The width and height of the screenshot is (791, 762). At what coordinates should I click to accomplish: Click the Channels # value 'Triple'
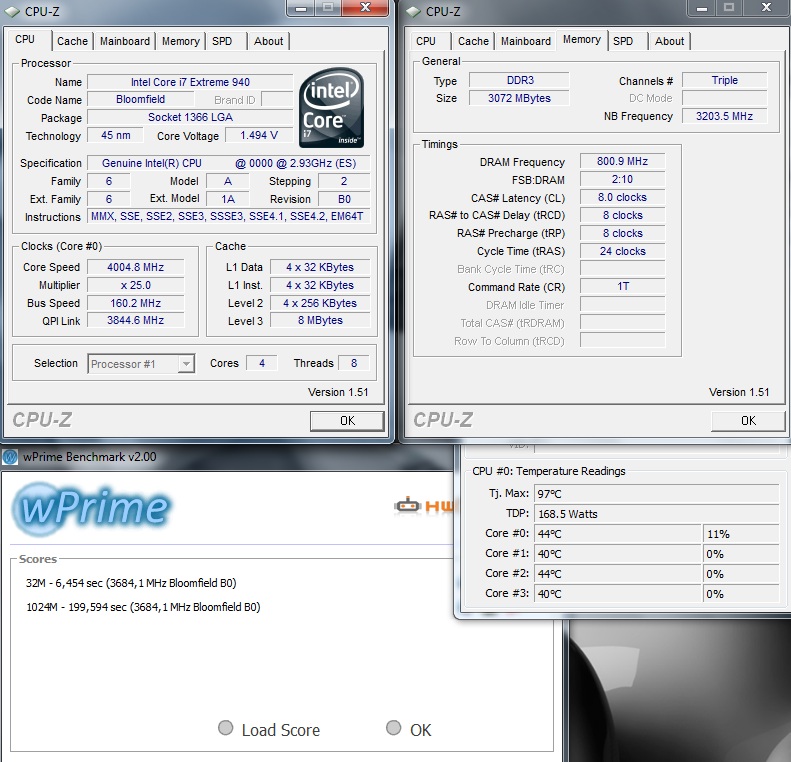[725, 80]
